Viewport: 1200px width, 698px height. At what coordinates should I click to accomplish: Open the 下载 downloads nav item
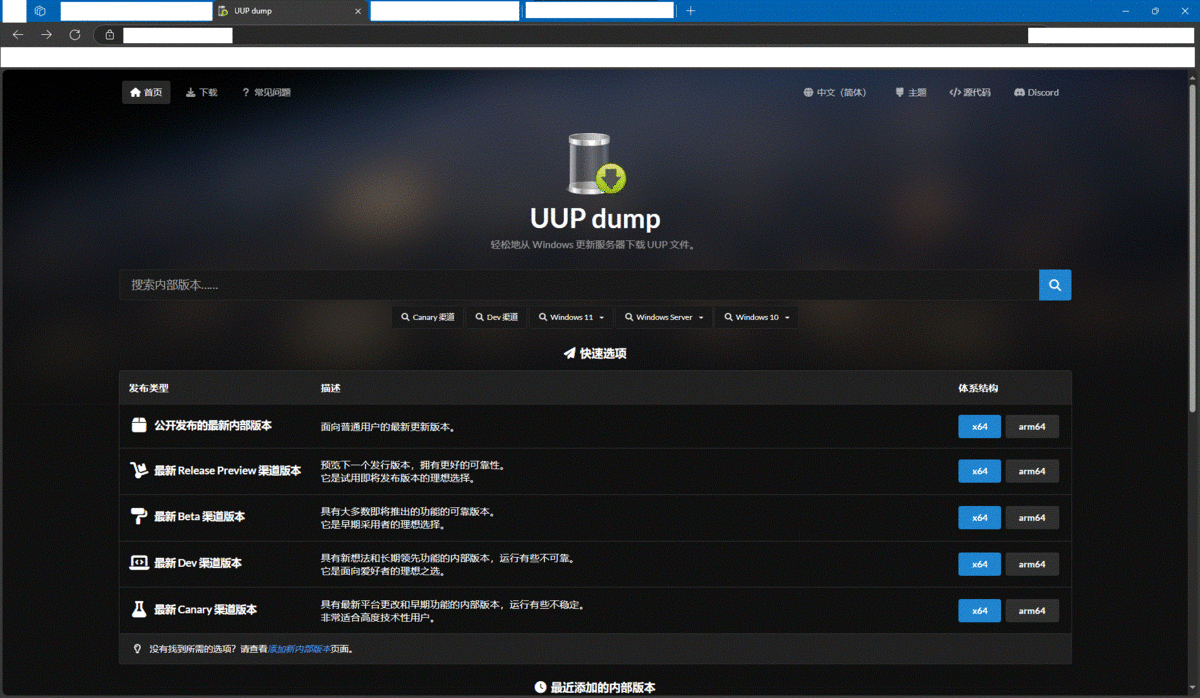pos(202,92)
